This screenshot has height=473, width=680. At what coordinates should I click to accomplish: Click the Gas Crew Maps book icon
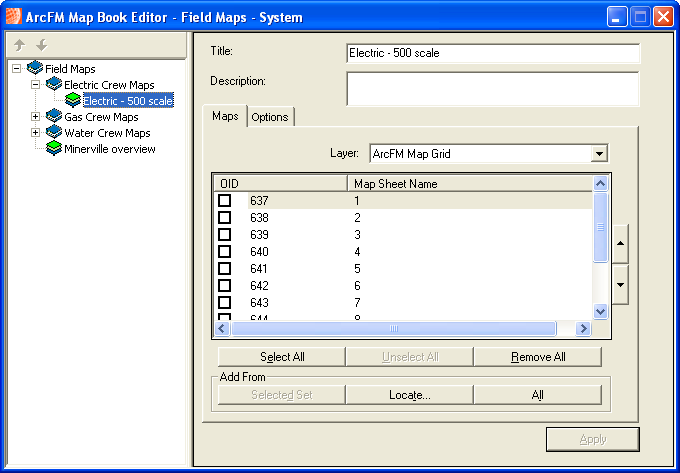(54, 116)
